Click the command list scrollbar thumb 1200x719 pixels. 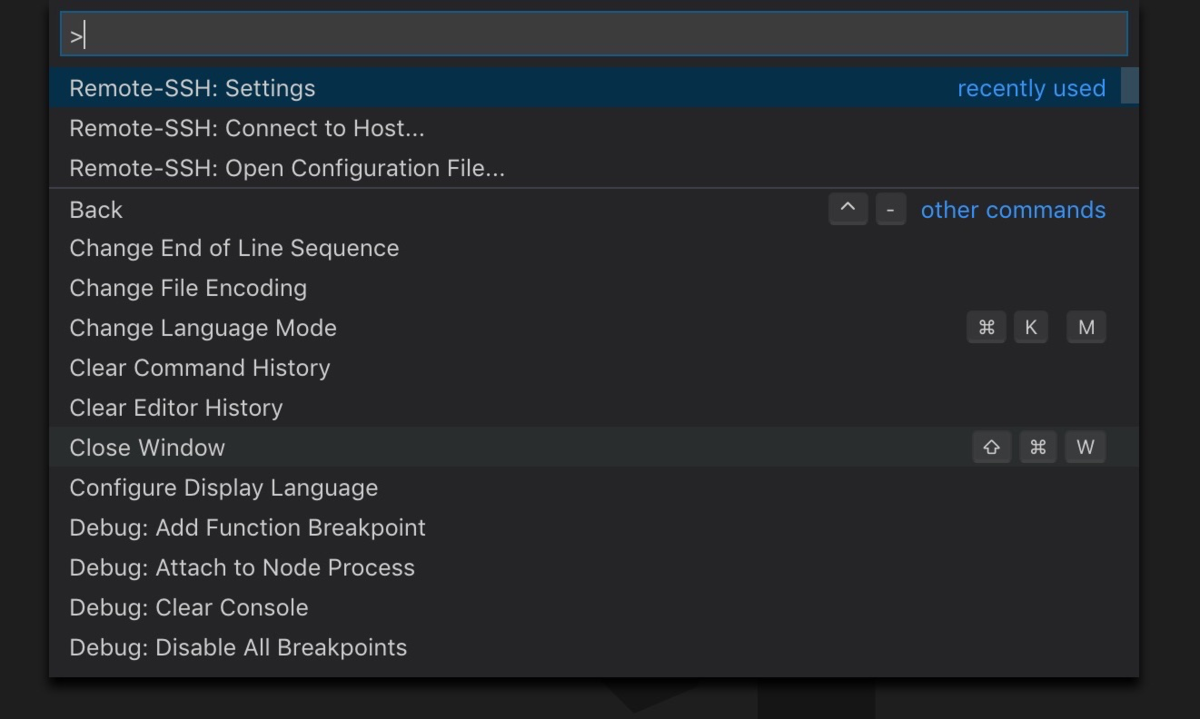click(1130, 85)
